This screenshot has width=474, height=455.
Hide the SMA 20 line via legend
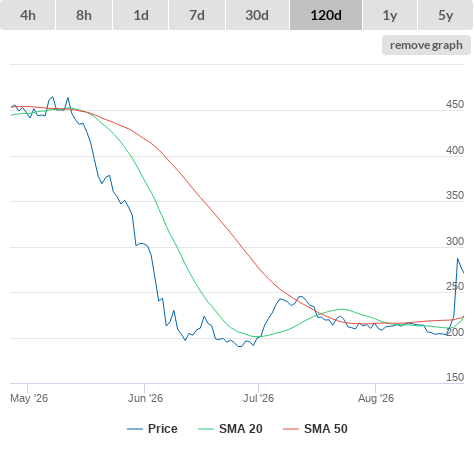(x=230, y=429)
